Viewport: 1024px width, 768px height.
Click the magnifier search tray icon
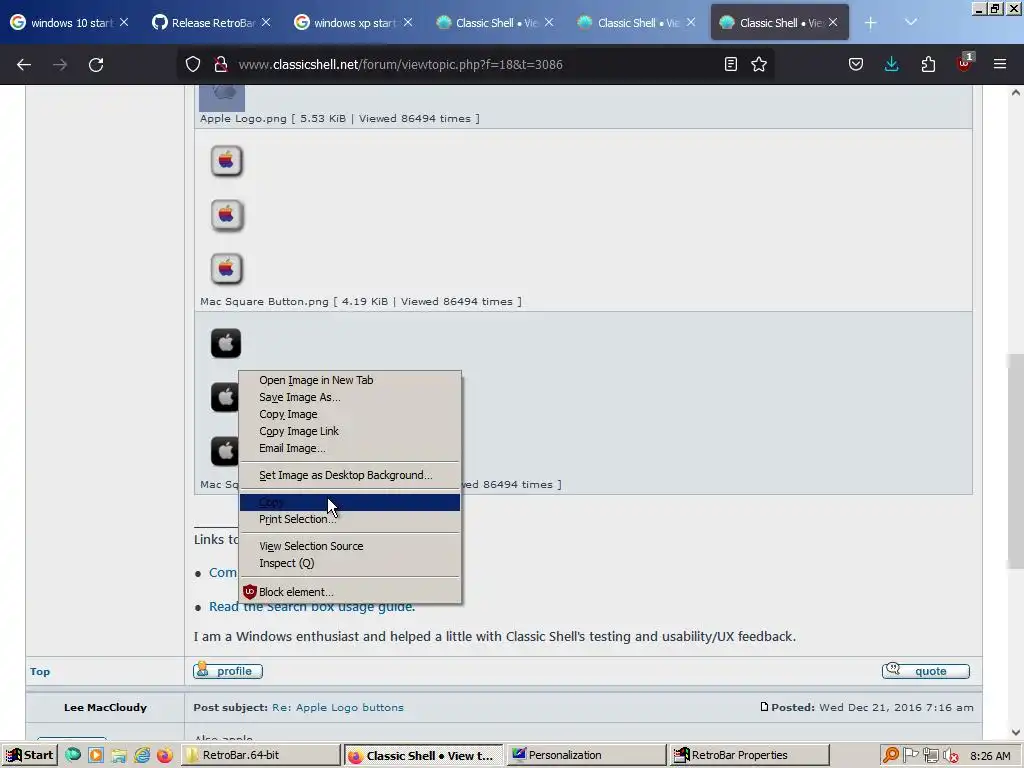[x=891, y=755]
